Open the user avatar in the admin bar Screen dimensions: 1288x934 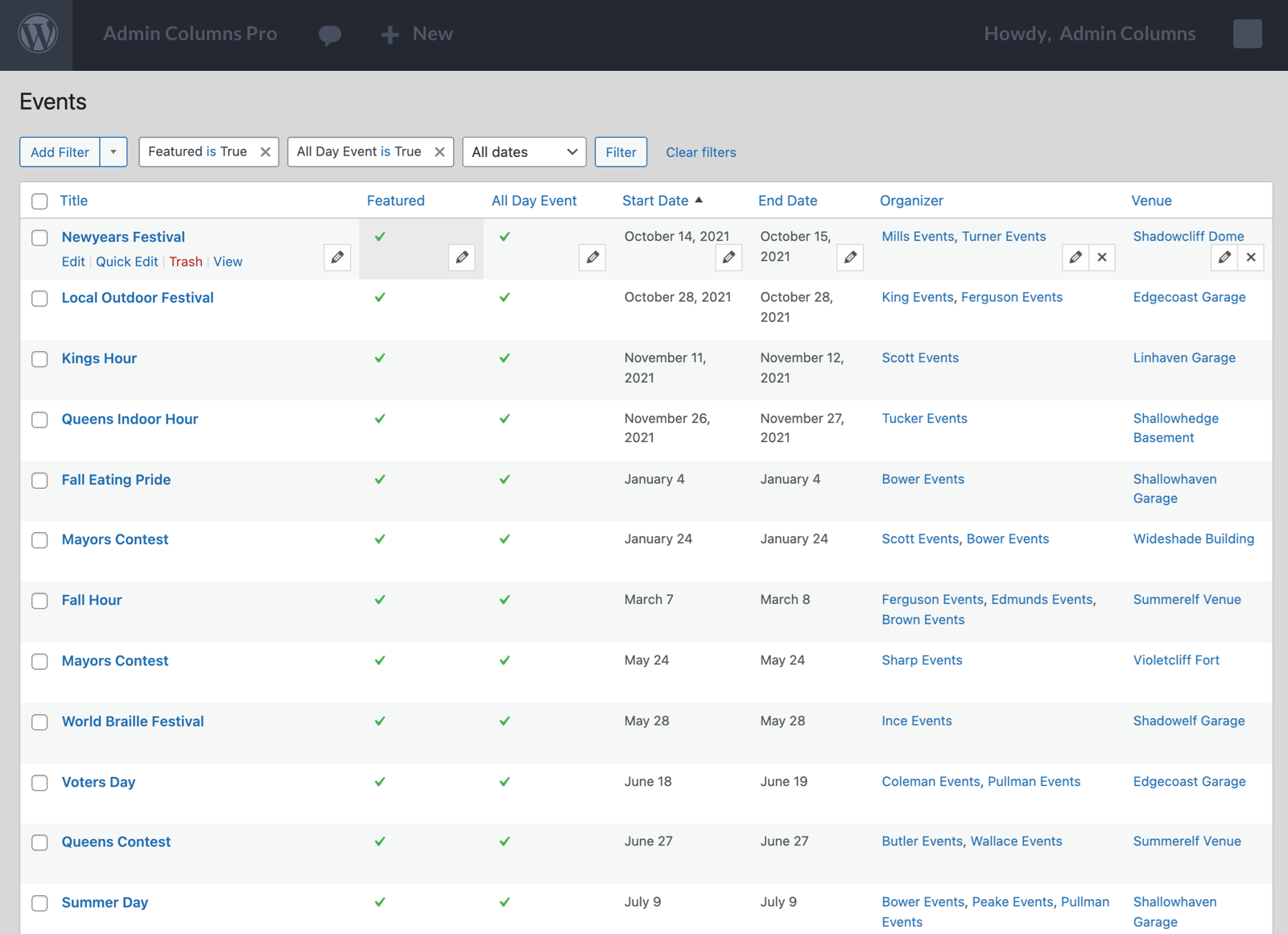tap(1248, 34)
